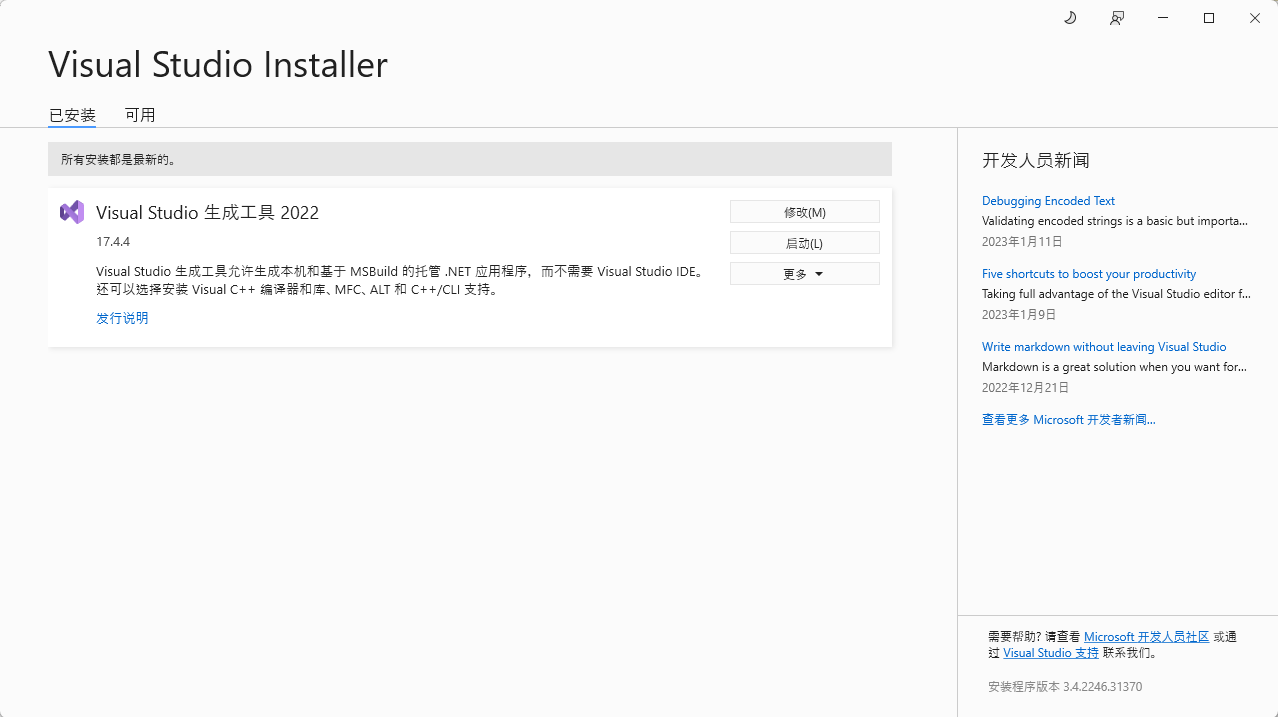The height and width of the screenshot is (717, 1278).
Task: Open the Visual Studio 支持 link
Action: tap(1051, 653)
